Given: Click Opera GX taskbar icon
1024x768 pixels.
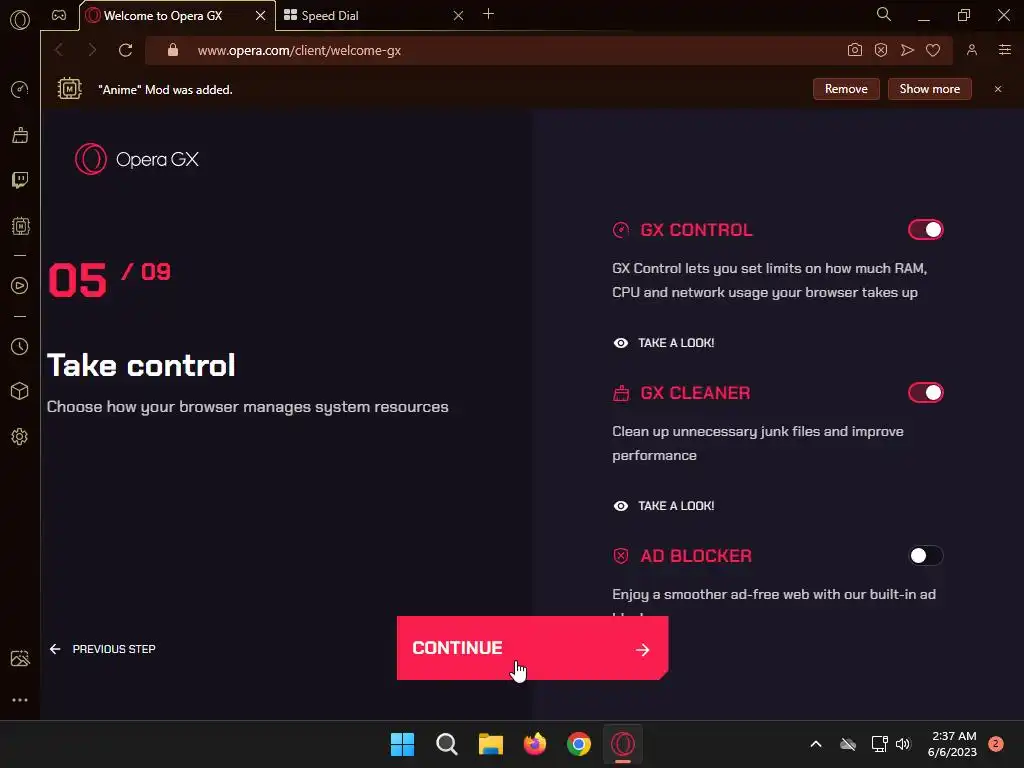Looking at the screenshot, I should click(x=623, y=744).
